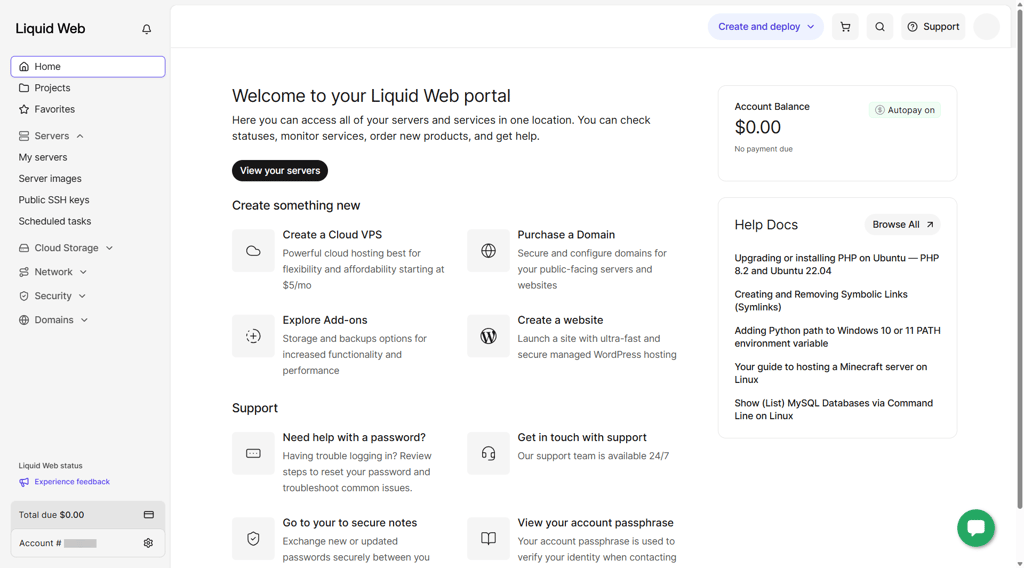The width and height of the screenshot is (1024, 568).
Task: Open Creating and Removing Symbolic Links doc
Action: tap(821, 301)
